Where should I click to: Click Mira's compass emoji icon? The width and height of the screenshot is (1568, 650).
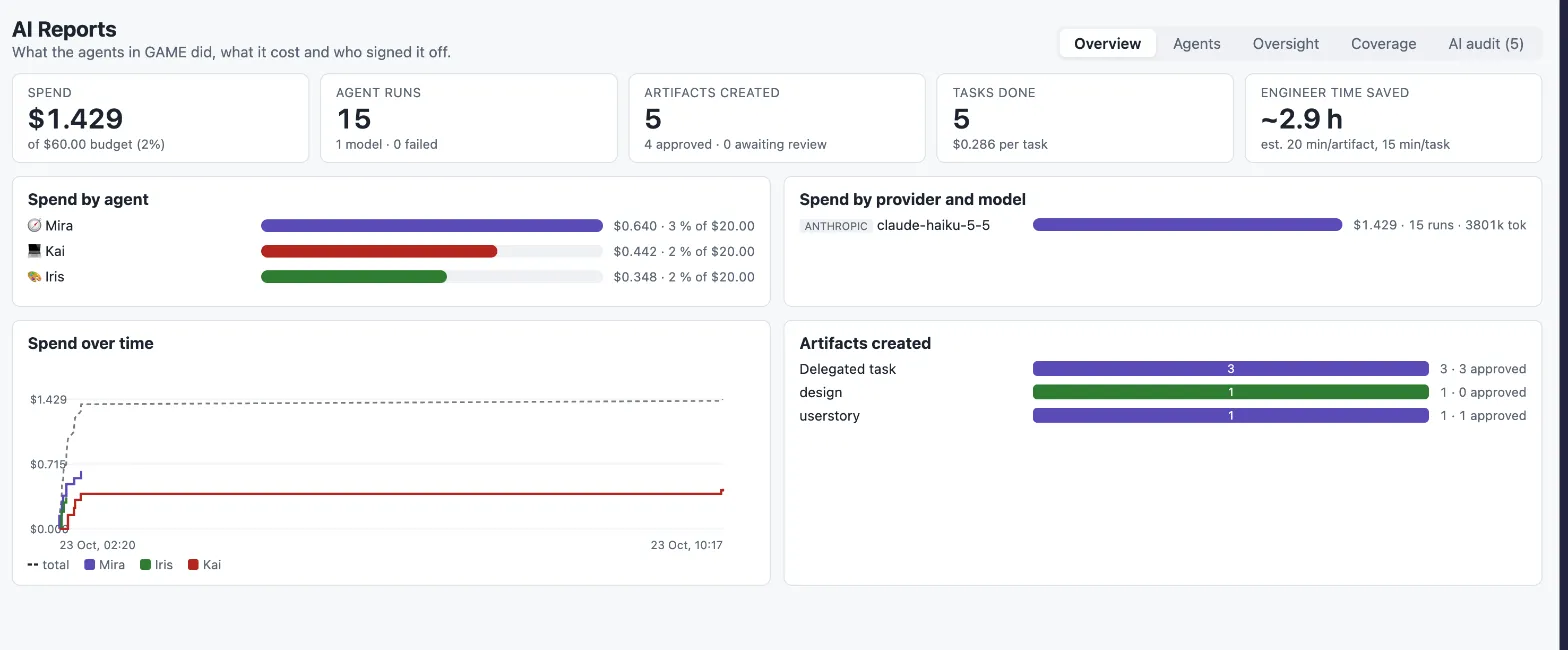pos(34,226)
